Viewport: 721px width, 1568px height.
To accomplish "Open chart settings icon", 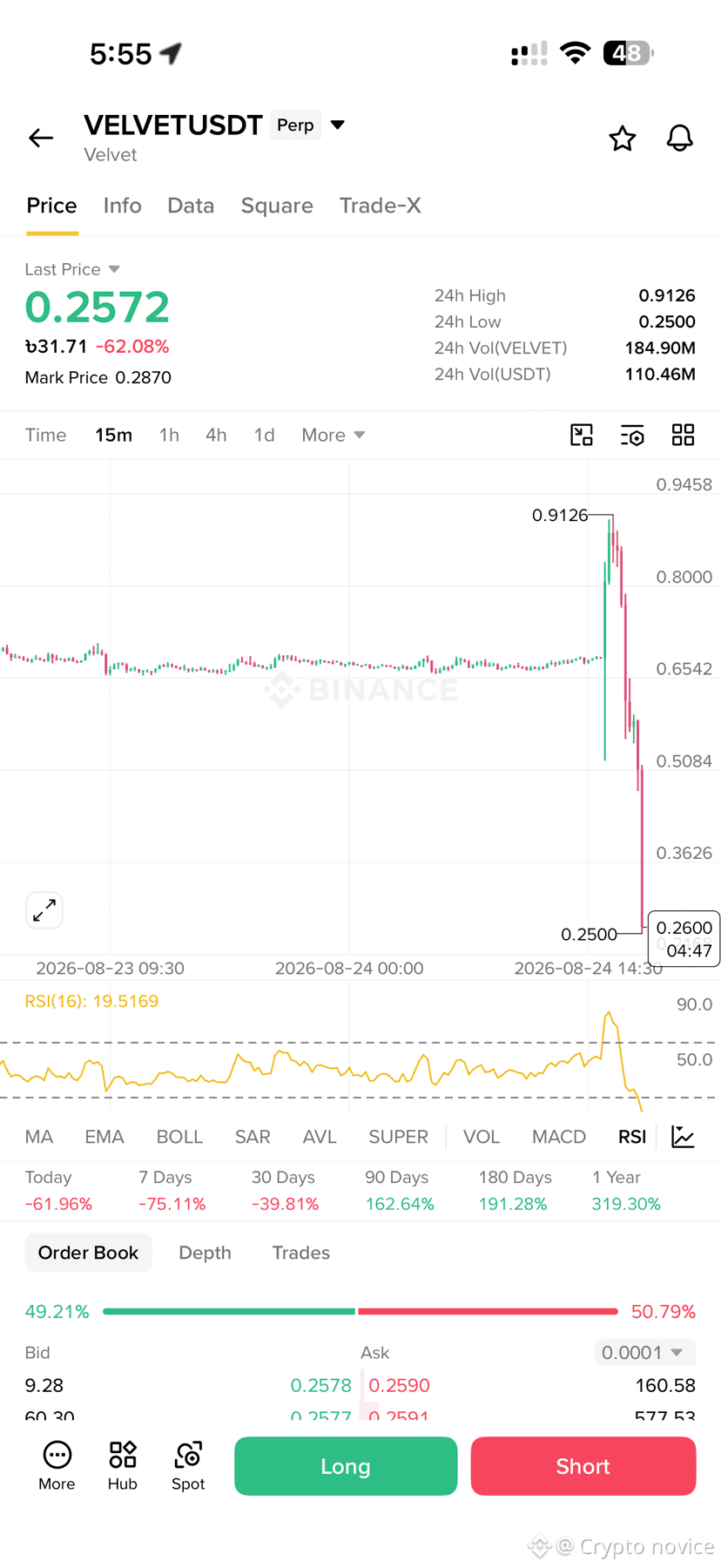I will pyautogui.click(x=632, y=436).
